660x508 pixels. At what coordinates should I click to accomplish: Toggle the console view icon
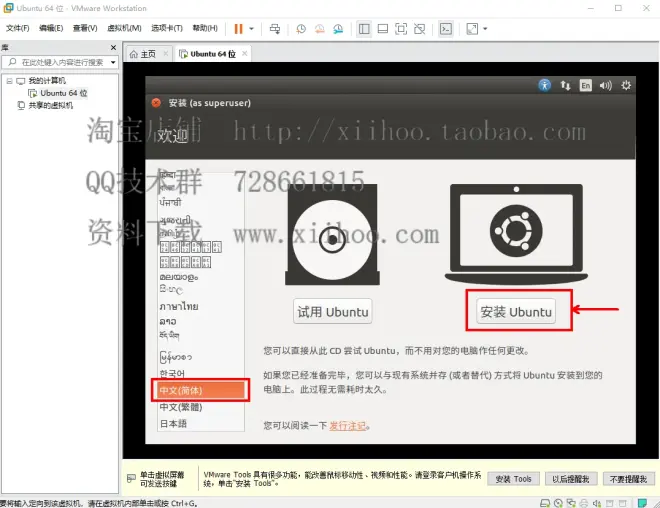pyautogui.click(x=446, y=29)
